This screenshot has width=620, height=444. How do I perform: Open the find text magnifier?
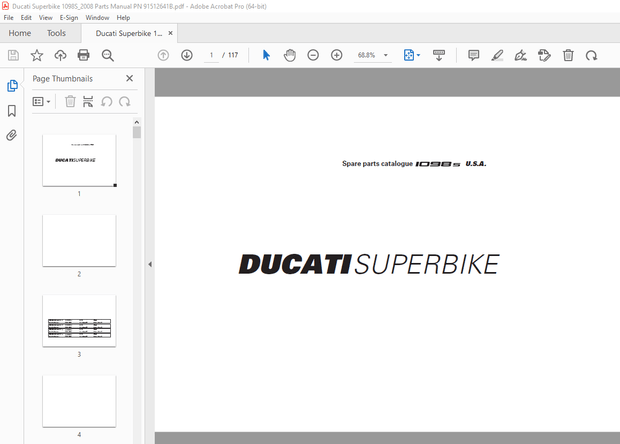[x=108, y=55]
